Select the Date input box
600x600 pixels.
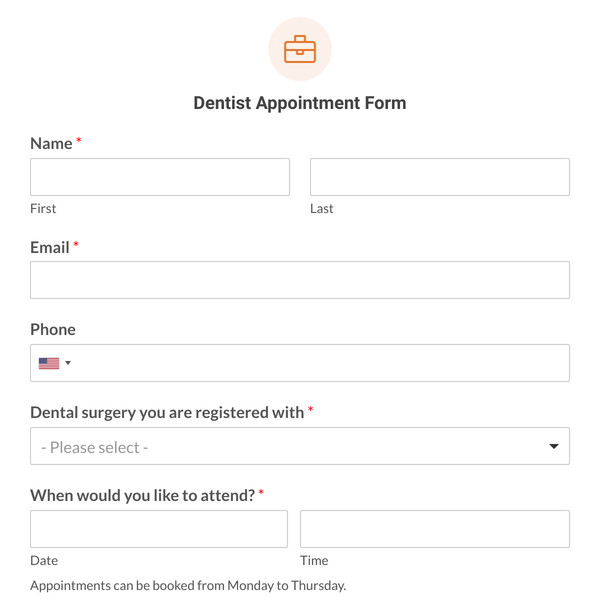pyautogui.click(x=159, y=529)
